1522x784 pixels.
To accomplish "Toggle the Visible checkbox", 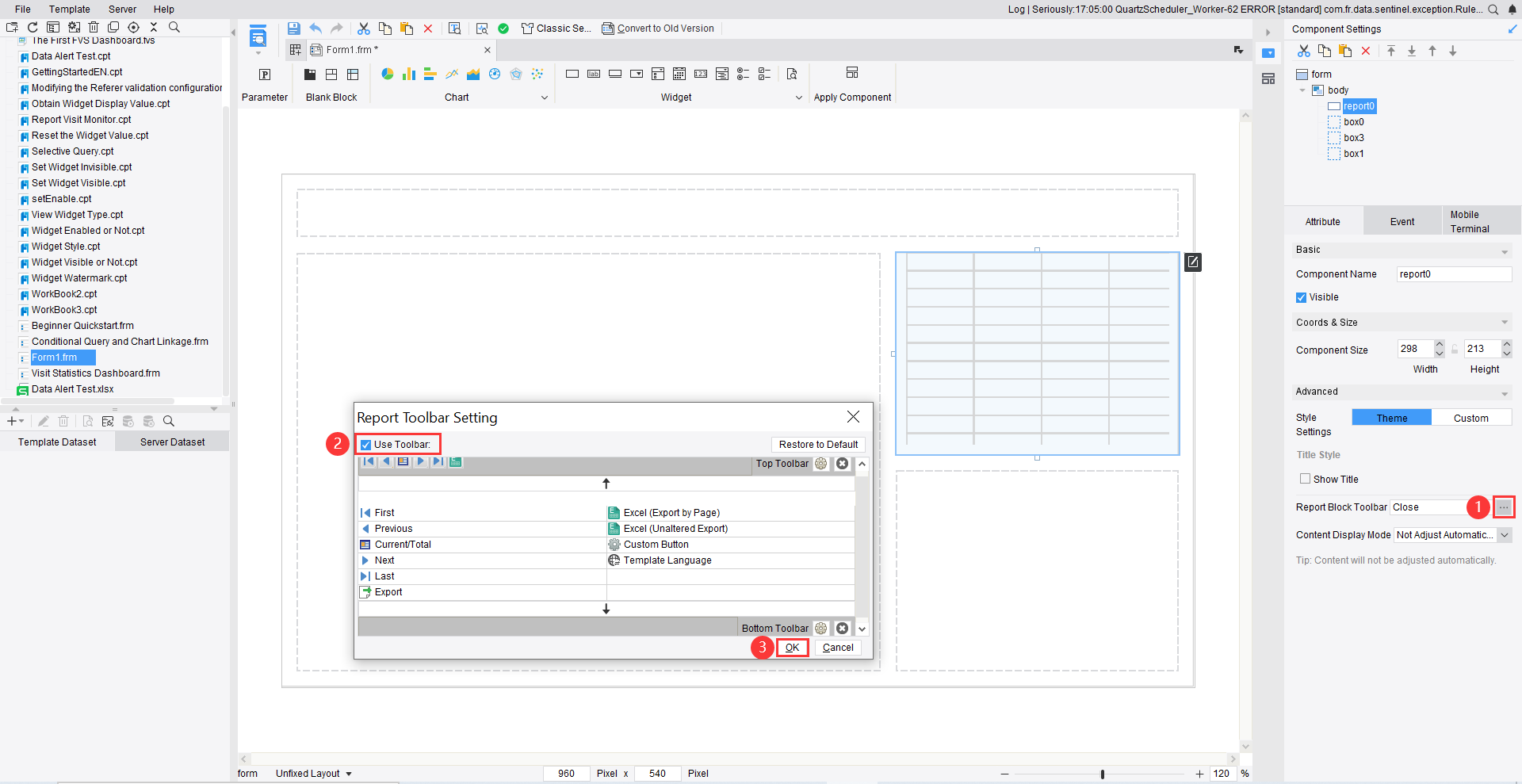I will pos(1301,297).
